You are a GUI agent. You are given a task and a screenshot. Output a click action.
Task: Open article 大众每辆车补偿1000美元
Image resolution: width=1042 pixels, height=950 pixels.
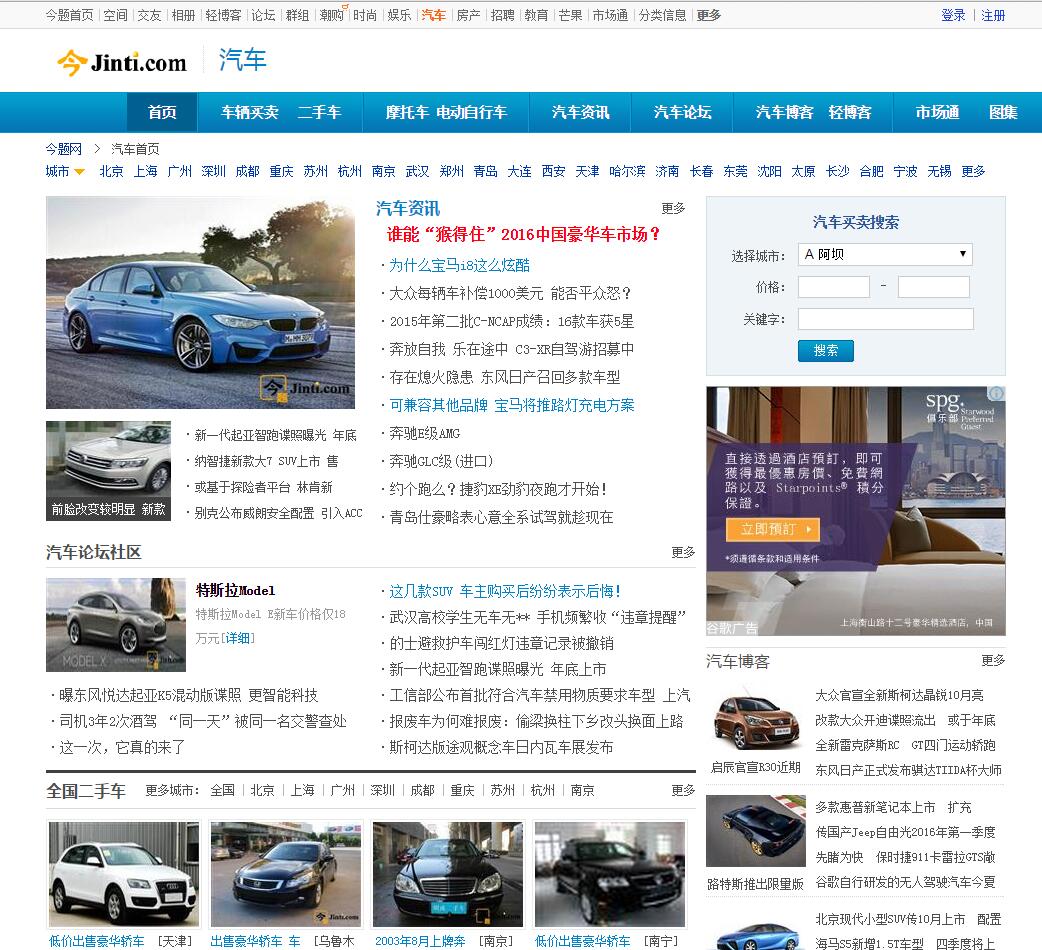[510, 294]
